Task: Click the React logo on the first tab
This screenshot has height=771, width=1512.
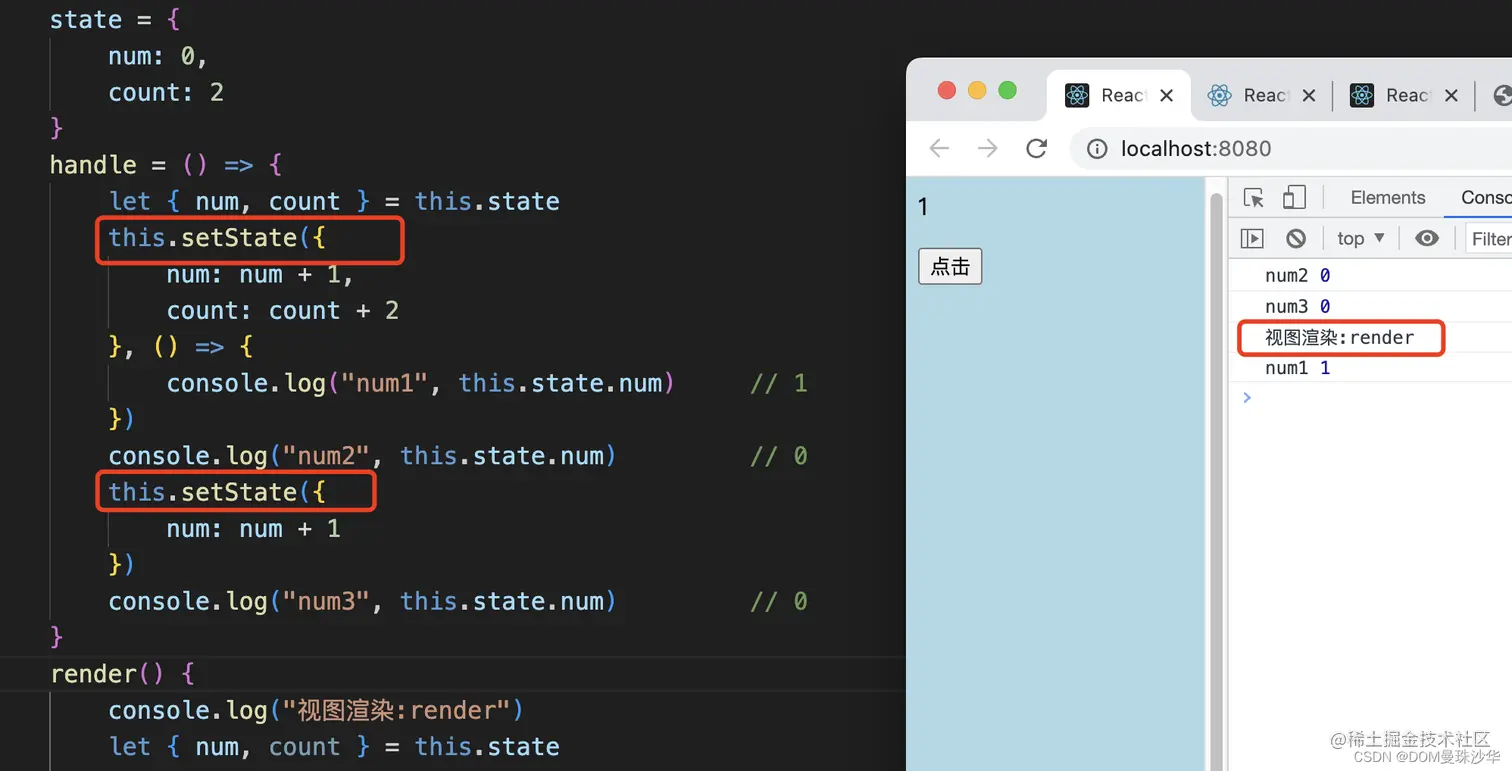Action: pos(1077,95)
